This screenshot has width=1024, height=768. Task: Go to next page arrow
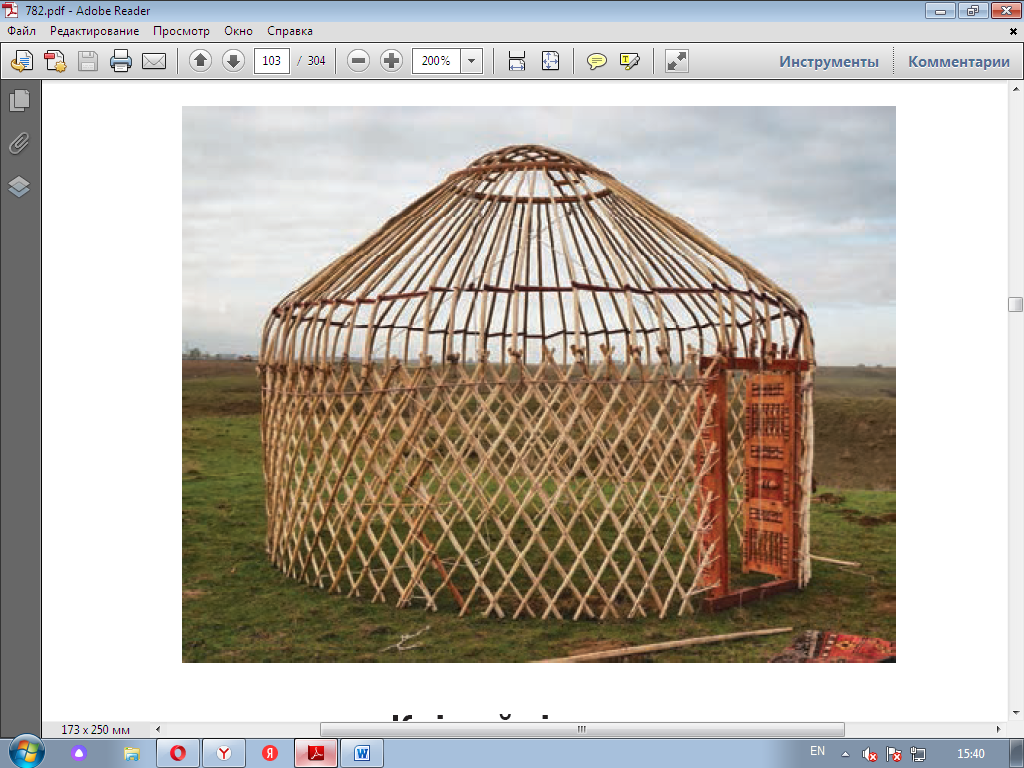[233, 61]
